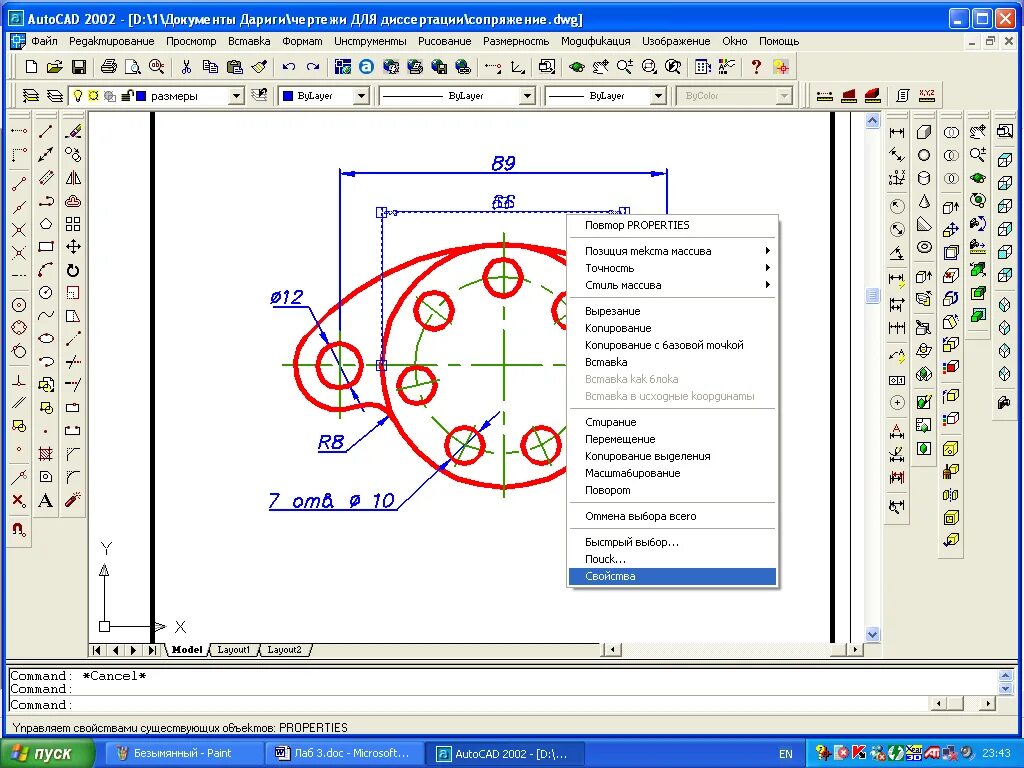Click the Object Snap magnet icon
Image resolution: width=1024 pixels, height=768 pixels.
pos(19,530)
